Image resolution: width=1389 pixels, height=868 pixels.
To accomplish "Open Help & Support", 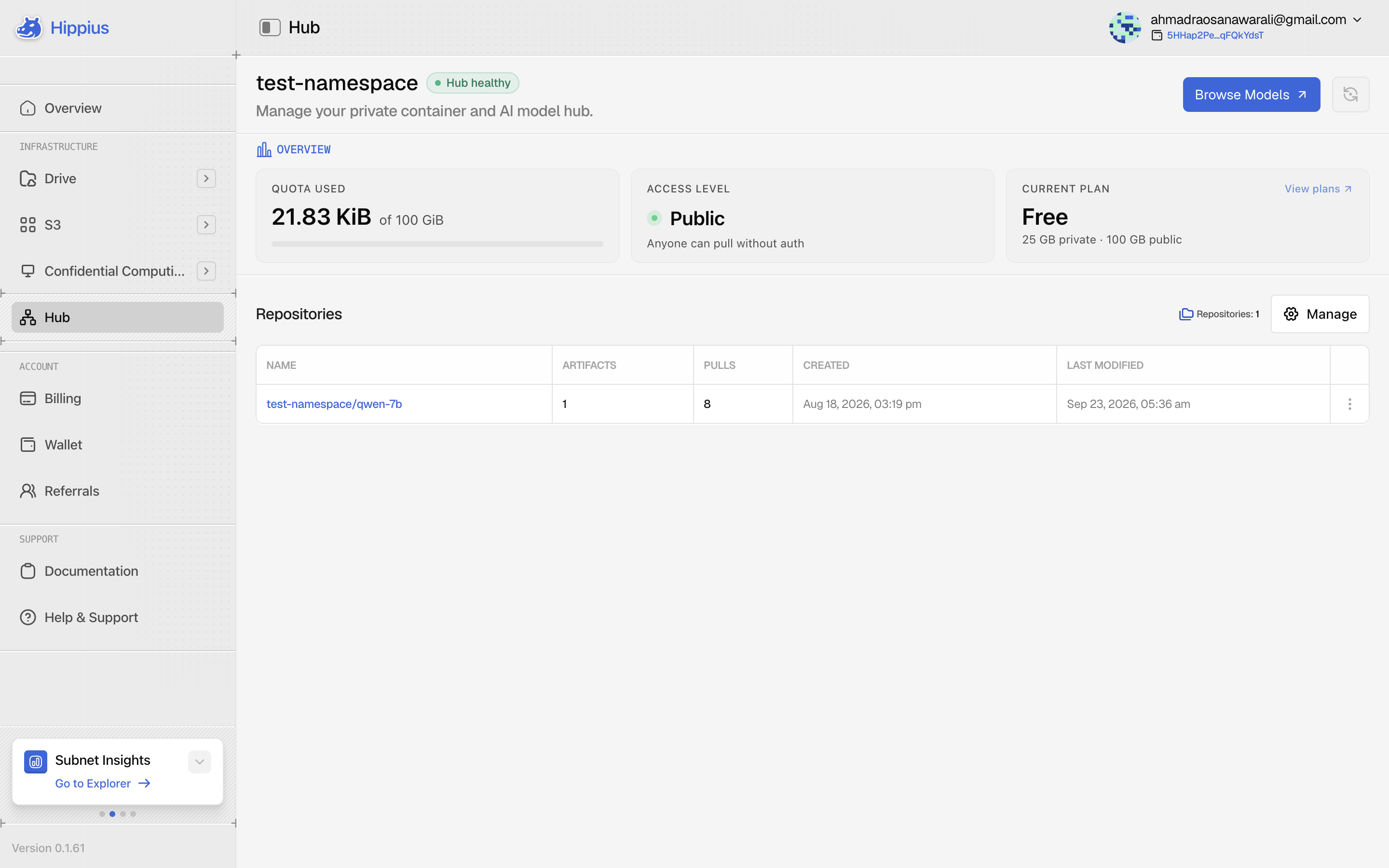I will pyautogui.click(x=118, y=617).
